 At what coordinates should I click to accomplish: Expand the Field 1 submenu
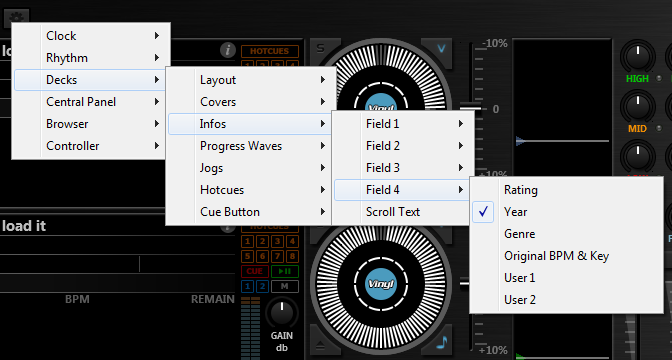click(x=403, y=124)
